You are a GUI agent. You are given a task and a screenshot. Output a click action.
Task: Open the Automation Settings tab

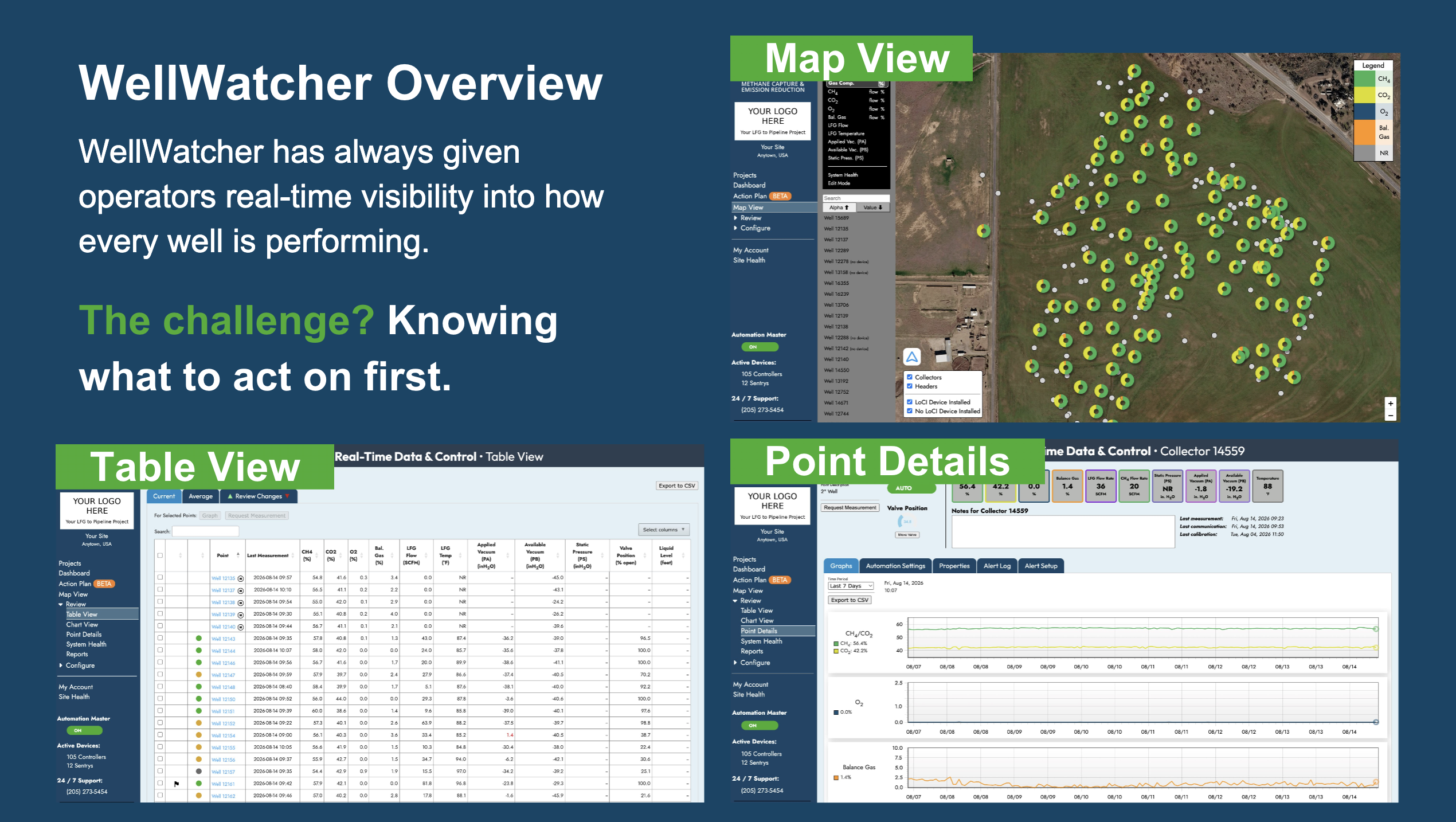(895, 566)
